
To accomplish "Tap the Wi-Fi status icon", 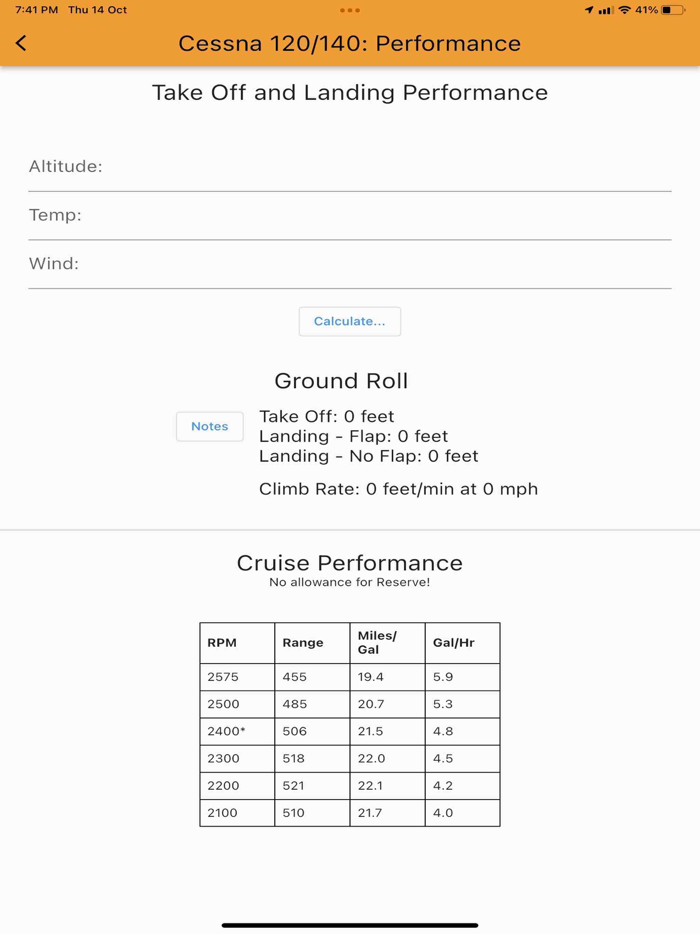I will pyautogui.click(x=625, y=10).
